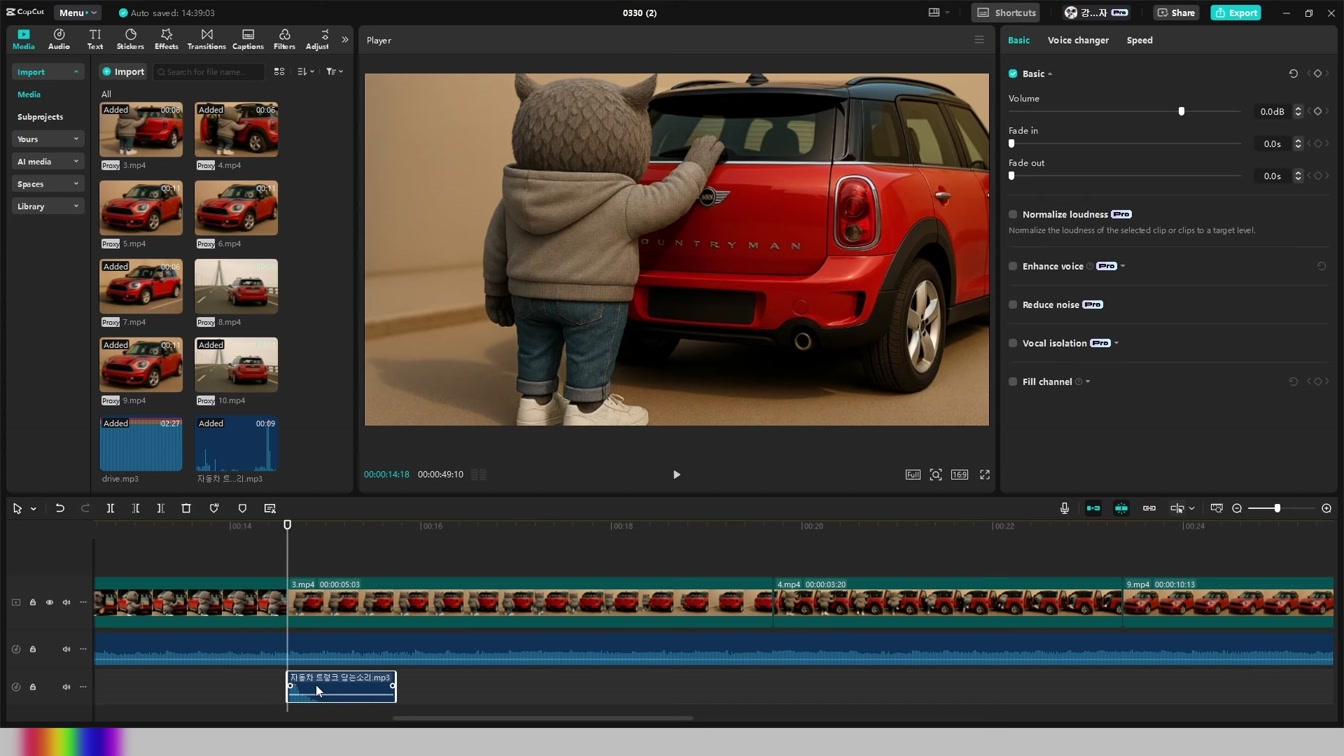Select the drive.mp3 thumbnail
1344x756 pixels.
[141, 444]
